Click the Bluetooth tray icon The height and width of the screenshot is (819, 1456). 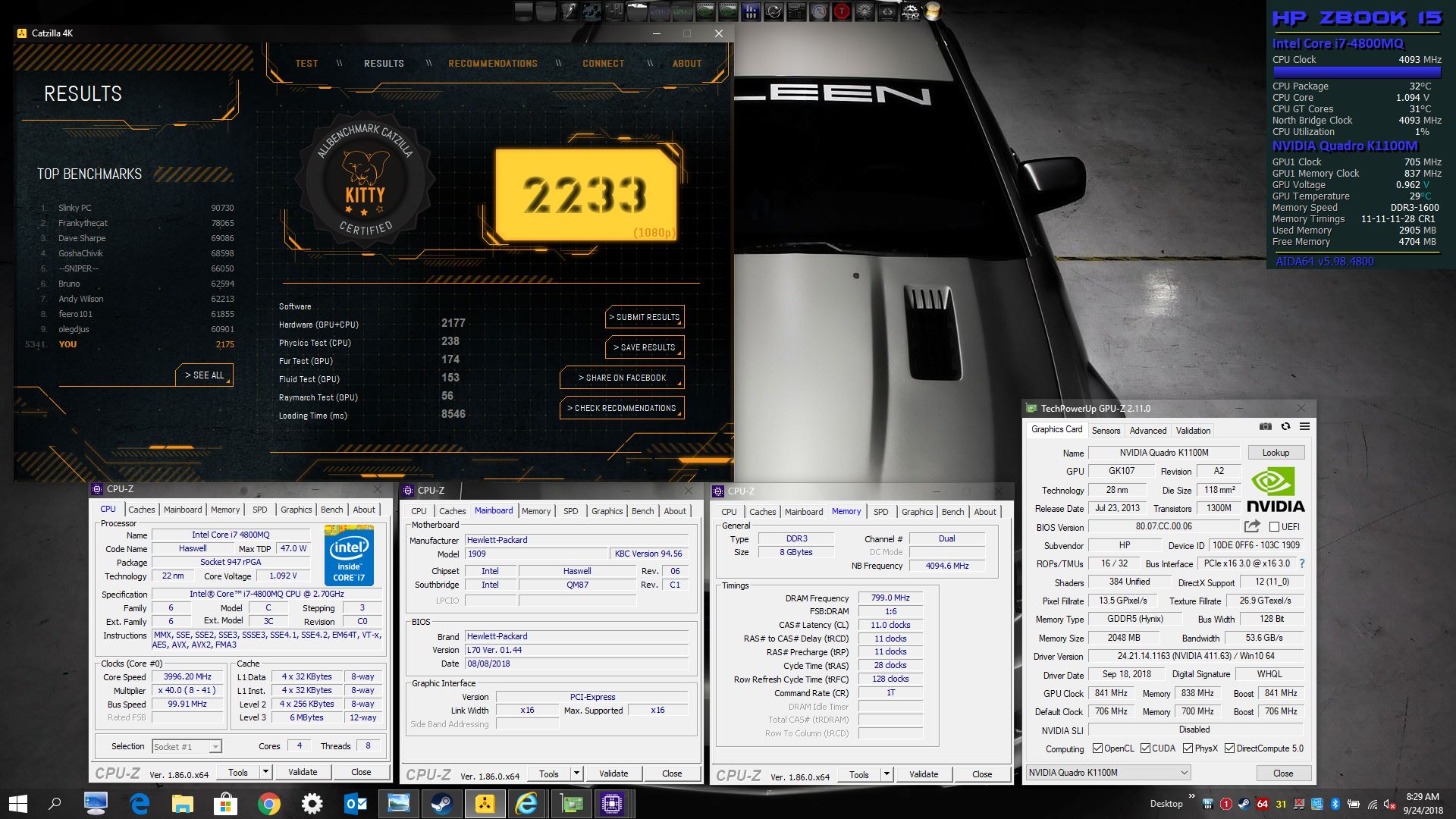[1335, 804]
